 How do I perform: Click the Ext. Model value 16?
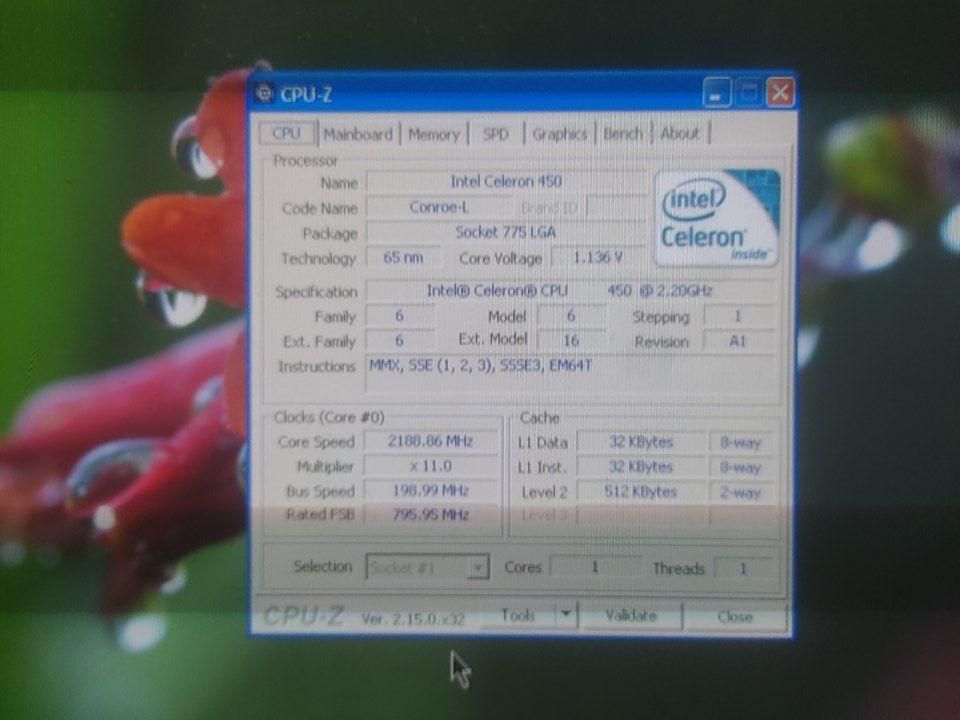coord(571,340)
